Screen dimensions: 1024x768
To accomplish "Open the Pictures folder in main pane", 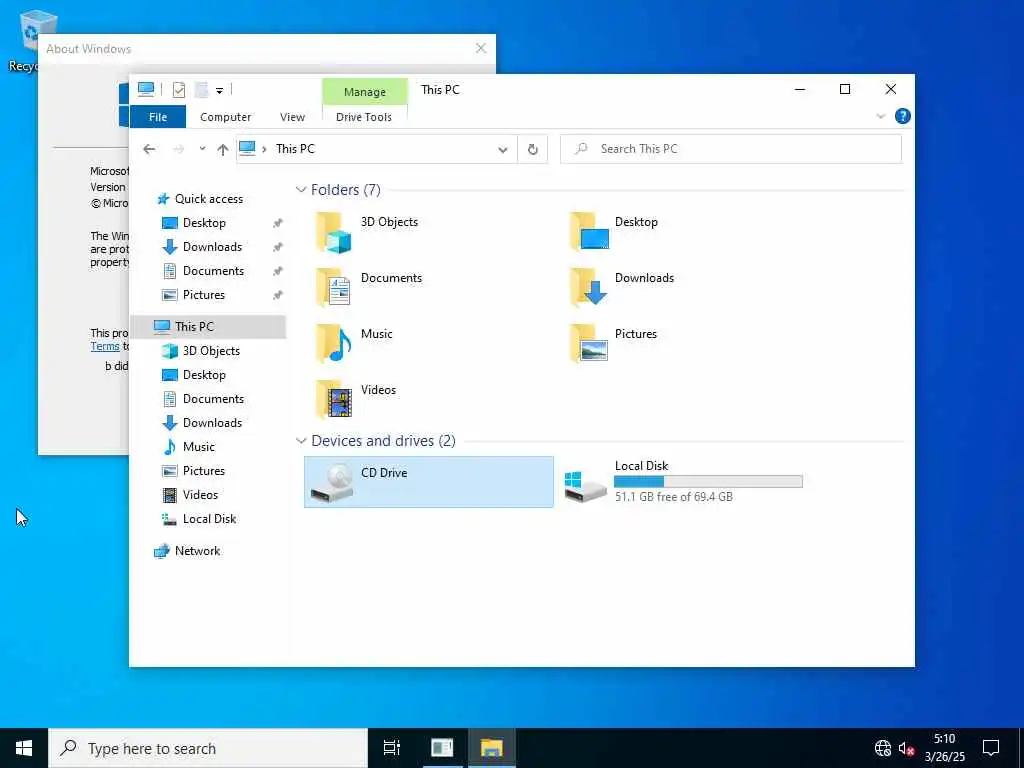I will (613, 344).
